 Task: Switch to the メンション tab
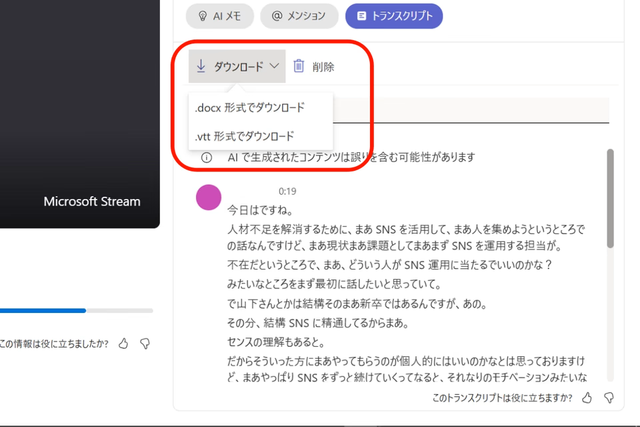click(299, 16)
